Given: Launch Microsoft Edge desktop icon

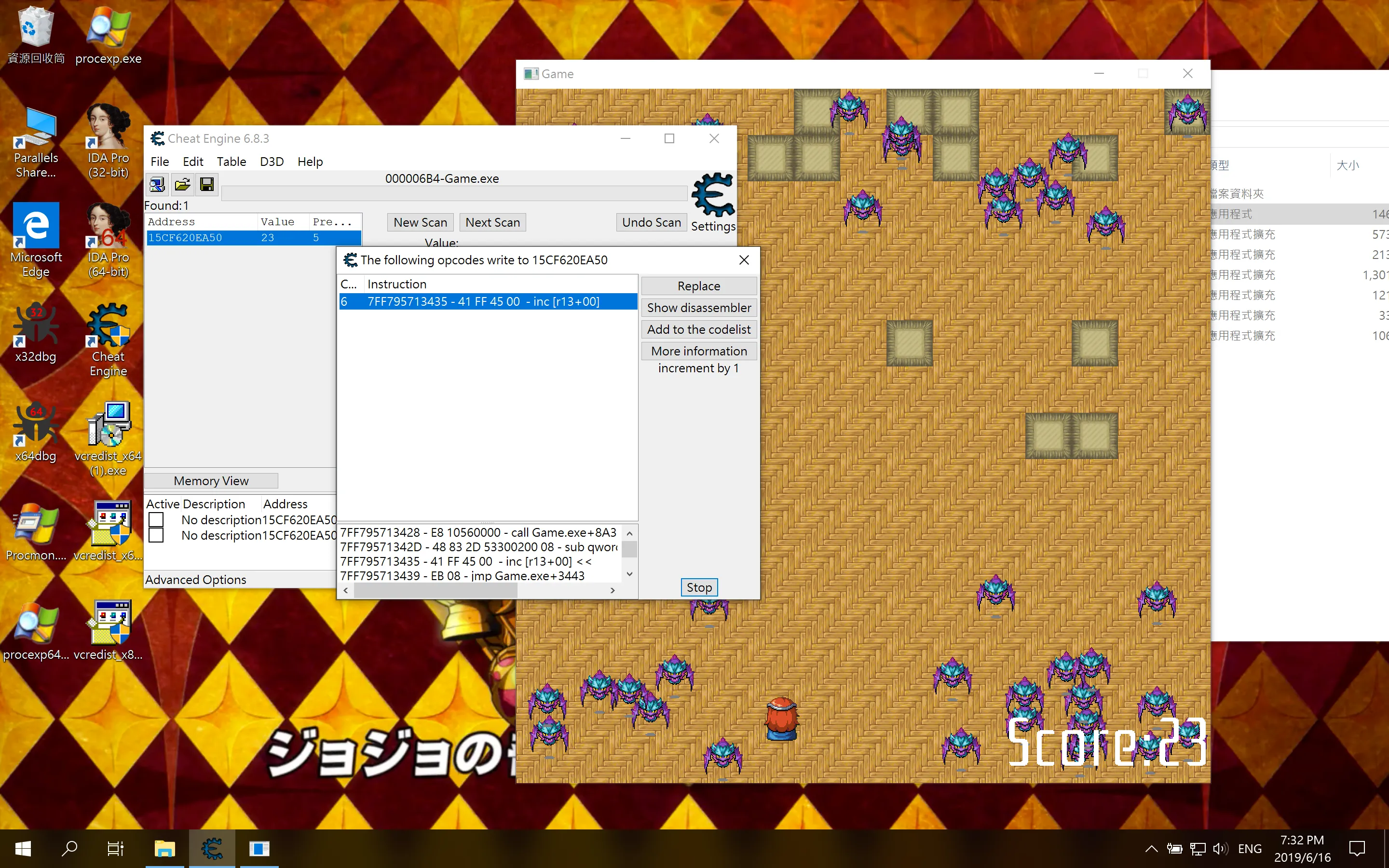Looking at the screenshot, I should point(36,241).
